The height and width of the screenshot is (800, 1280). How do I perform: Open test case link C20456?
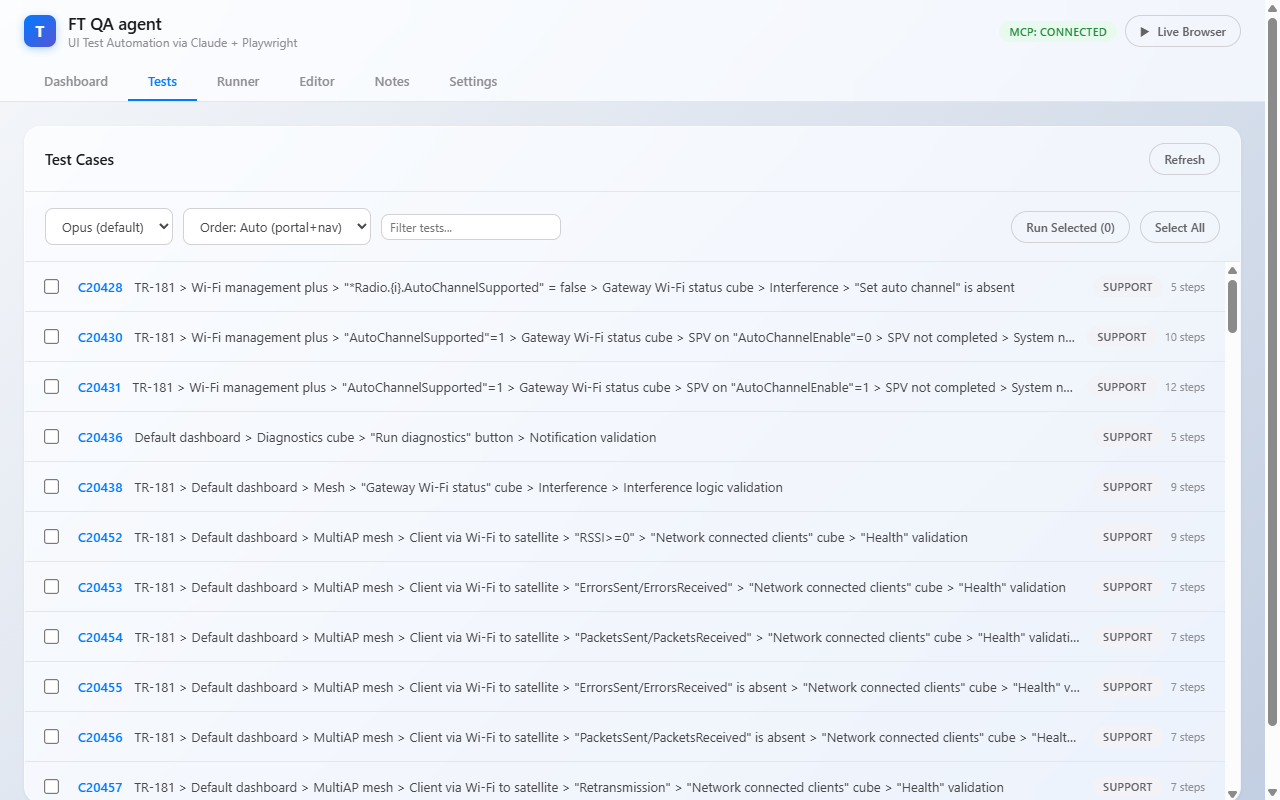point(100,737)
